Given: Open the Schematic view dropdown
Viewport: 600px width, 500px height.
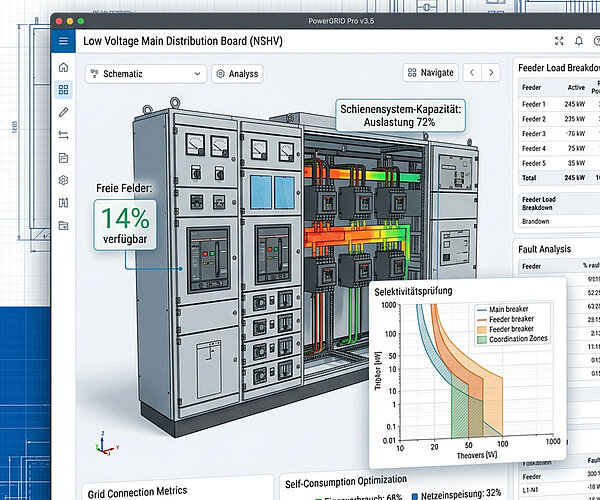Looking at the screenshot, I should (x=146, y=73).
